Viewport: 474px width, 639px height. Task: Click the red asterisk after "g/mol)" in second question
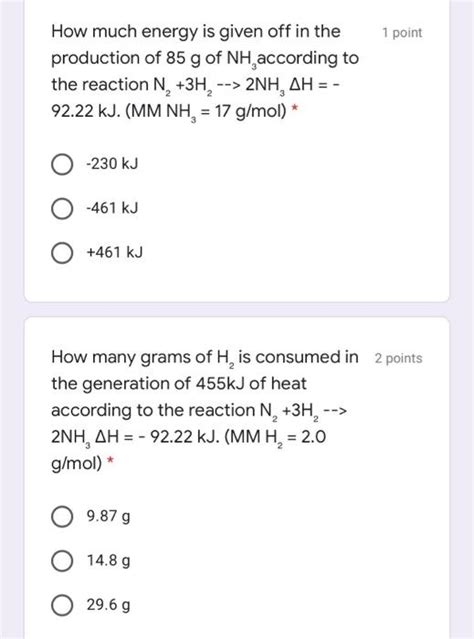110,462
